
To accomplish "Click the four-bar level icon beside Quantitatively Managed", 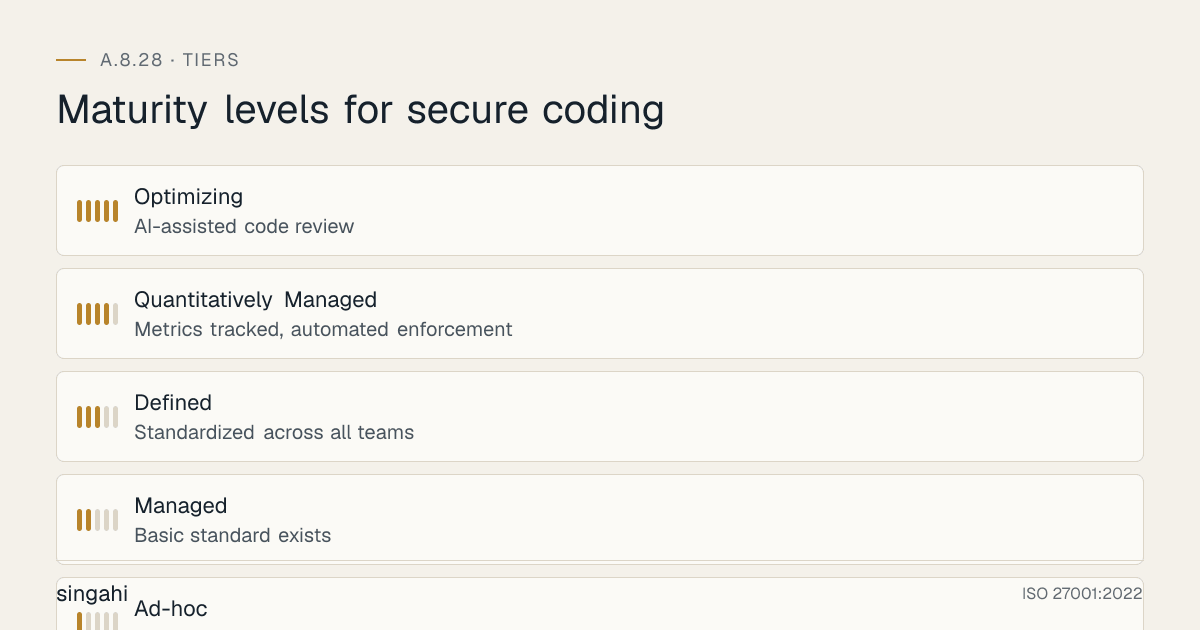I will point(97,314).
